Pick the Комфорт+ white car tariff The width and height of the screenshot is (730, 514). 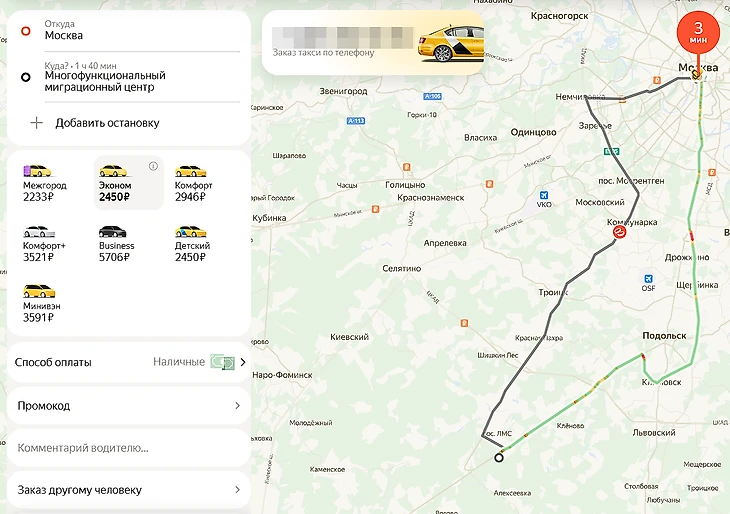tap(39, 231)
